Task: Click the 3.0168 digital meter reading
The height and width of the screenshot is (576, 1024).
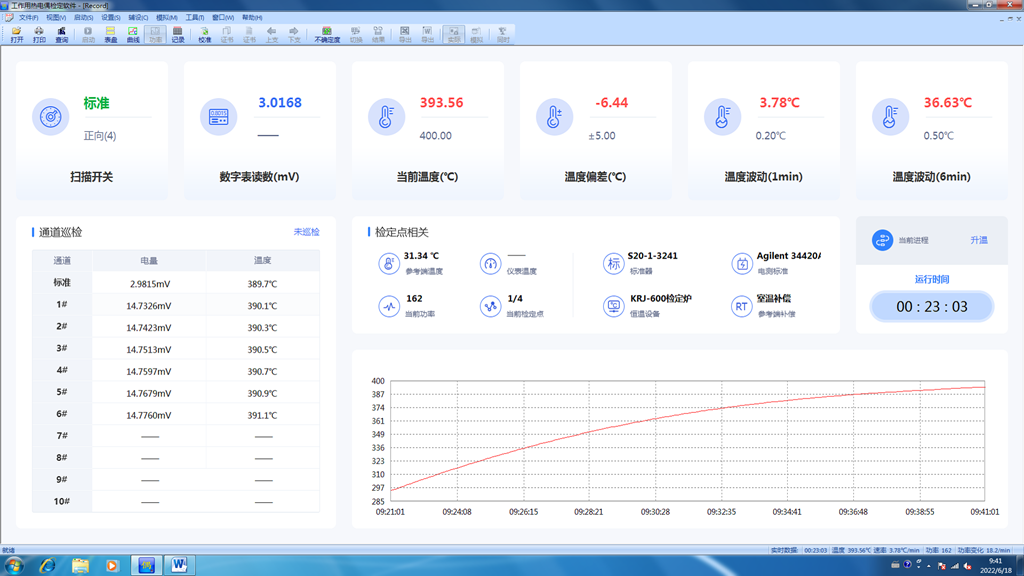Action: coord(280,103)
